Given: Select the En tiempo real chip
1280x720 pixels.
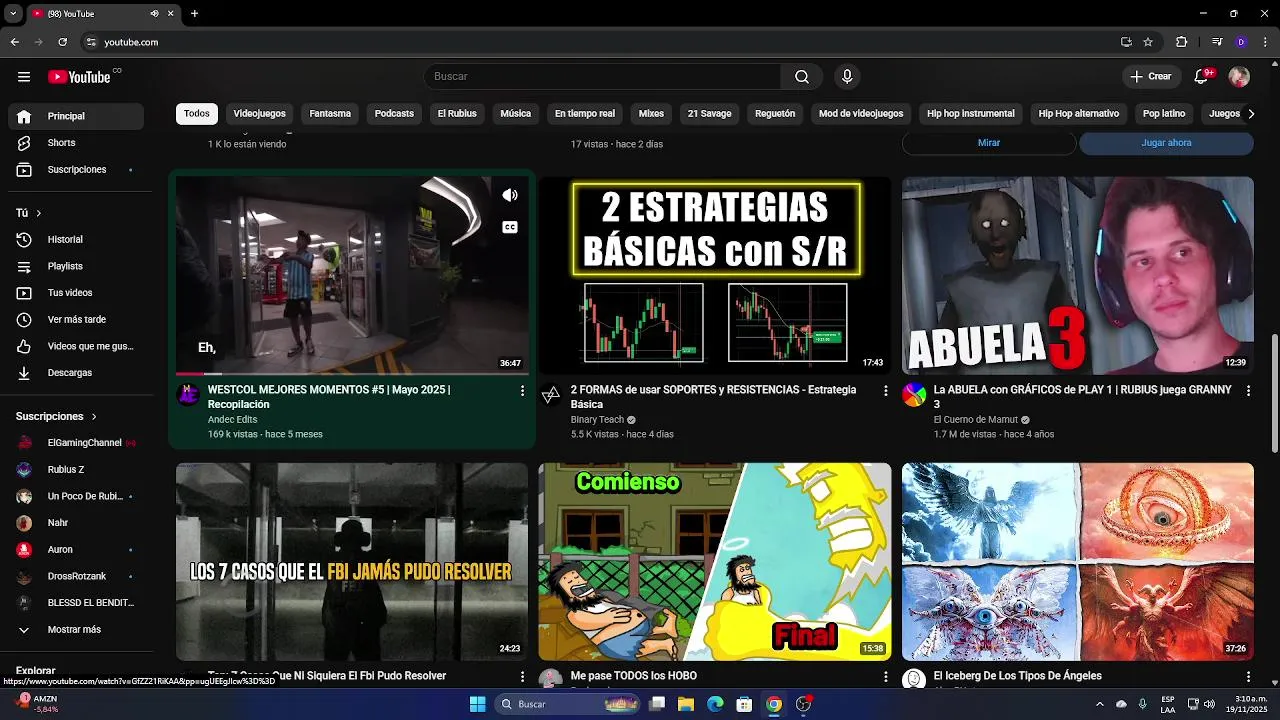Looking at the screenshot, I should point(585,114).
